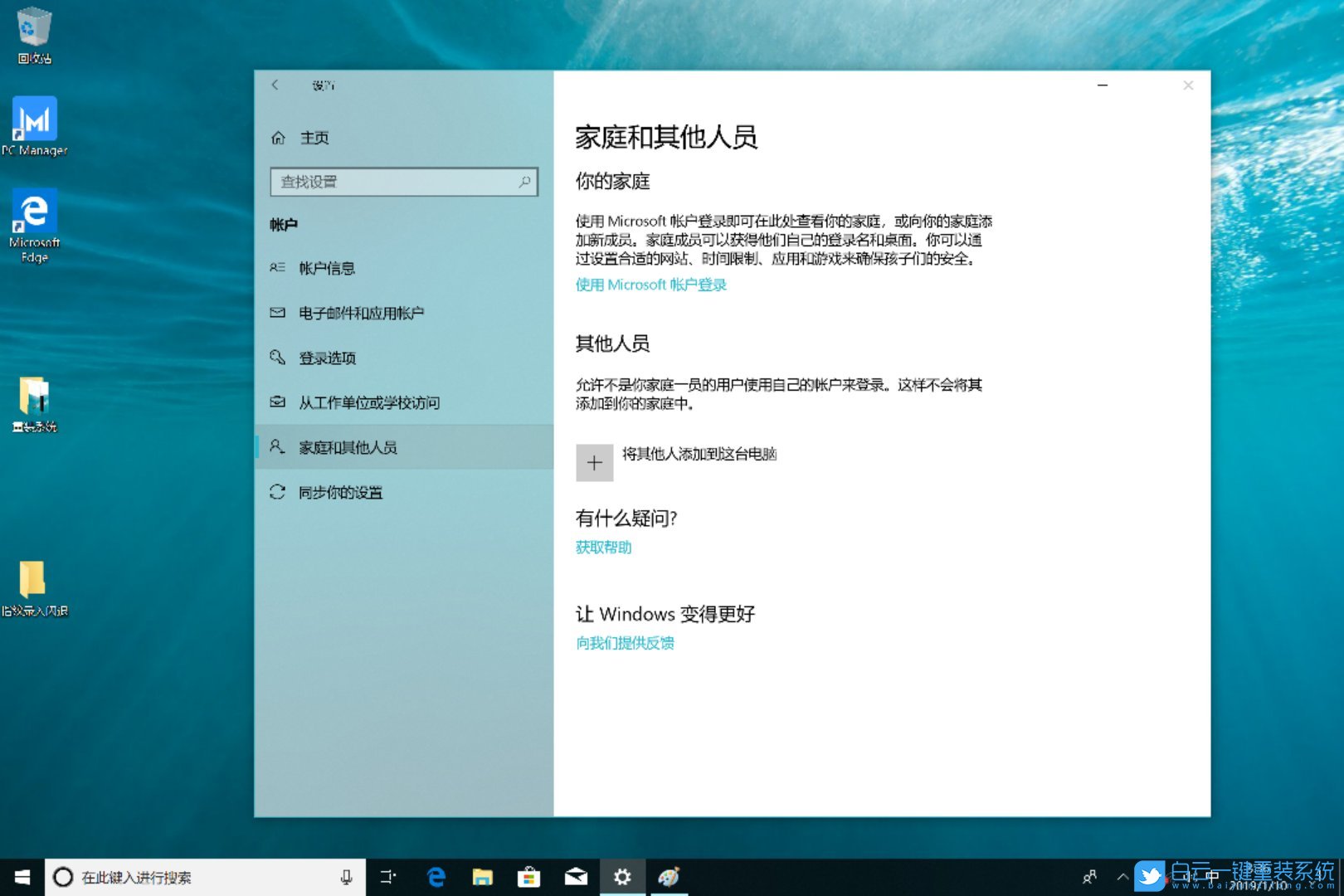Launch Microsoft Store from the taskbar
Screen dimensions: 1344x896
tap(528, 877)
